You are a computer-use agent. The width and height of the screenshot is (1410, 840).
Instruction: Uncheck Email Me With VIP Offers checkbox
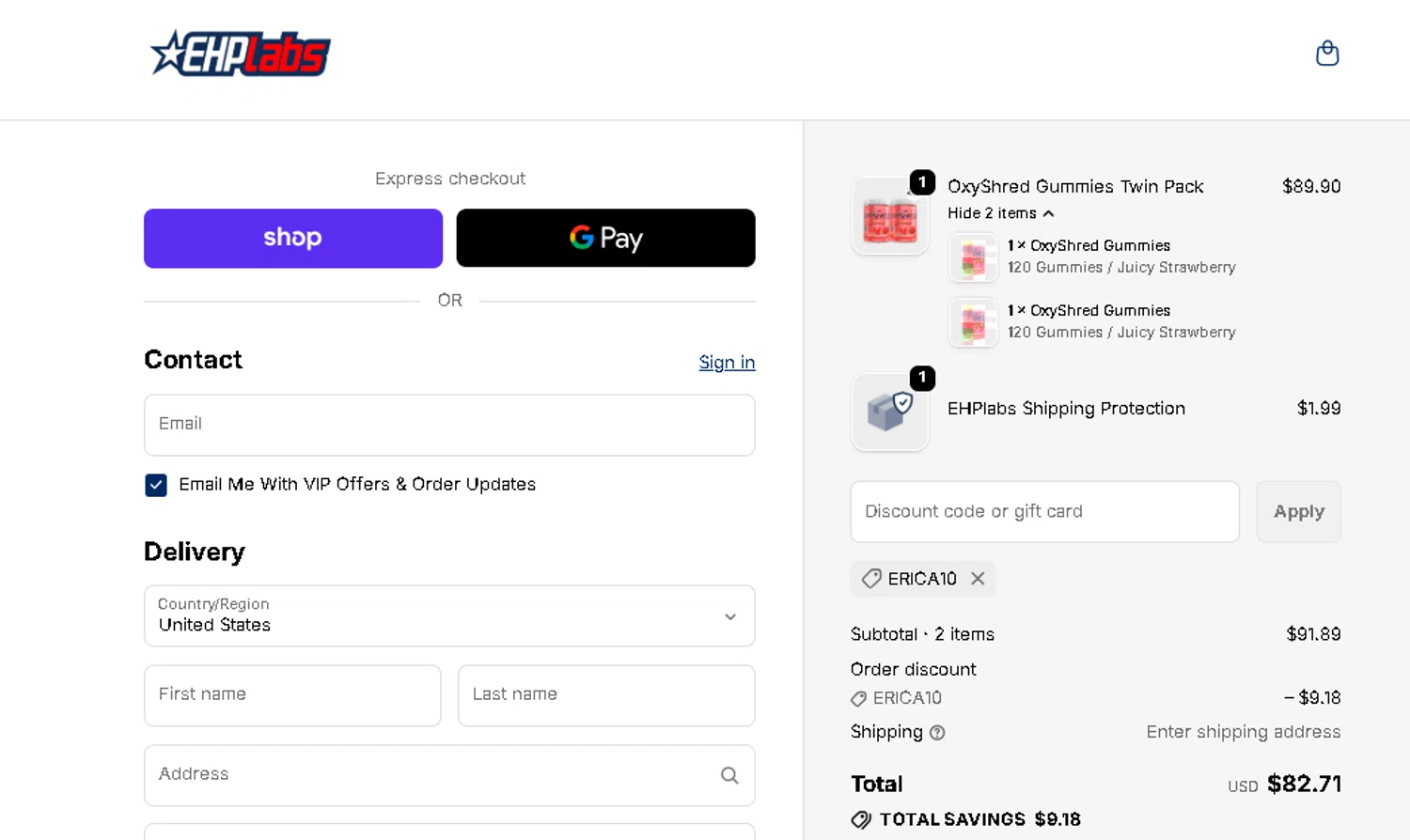pos(156,485)
